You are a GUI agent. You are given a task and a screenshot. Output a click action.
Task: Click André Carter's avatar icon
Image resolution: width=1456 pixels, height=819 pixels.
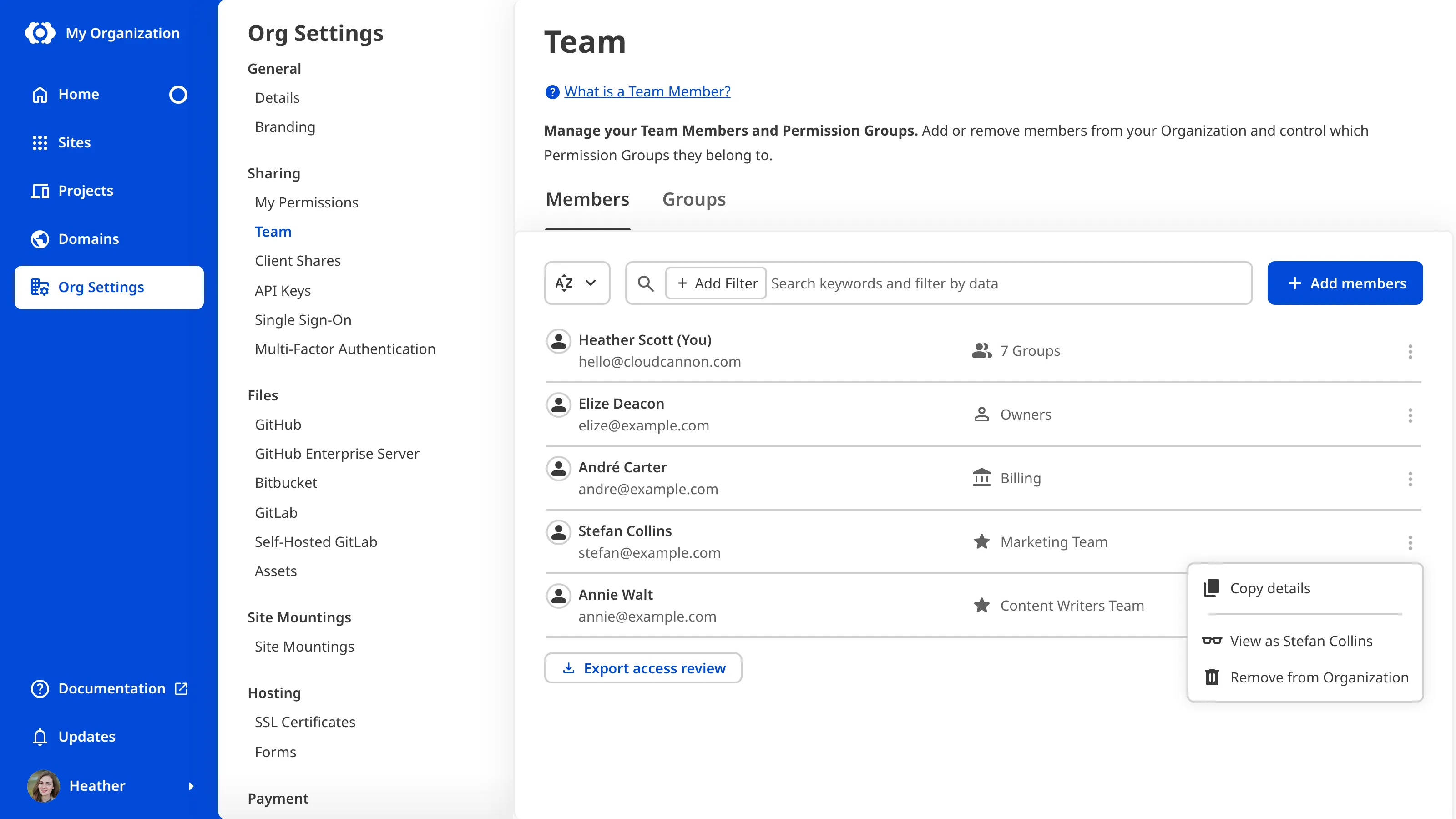(558, 469)
